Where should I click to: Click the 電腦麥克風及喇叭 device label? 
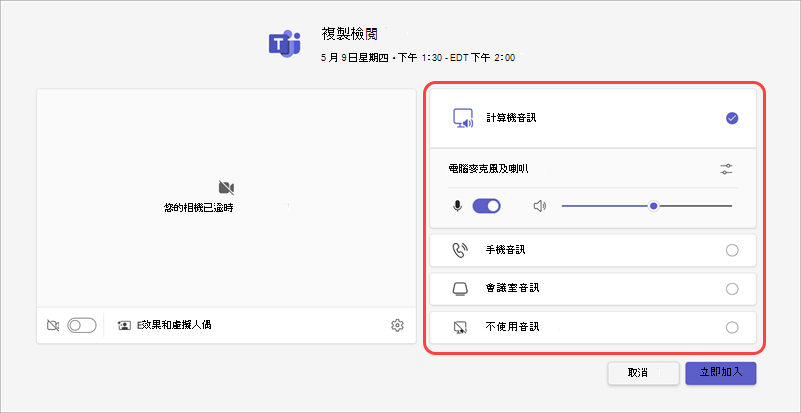click(489, 169)
